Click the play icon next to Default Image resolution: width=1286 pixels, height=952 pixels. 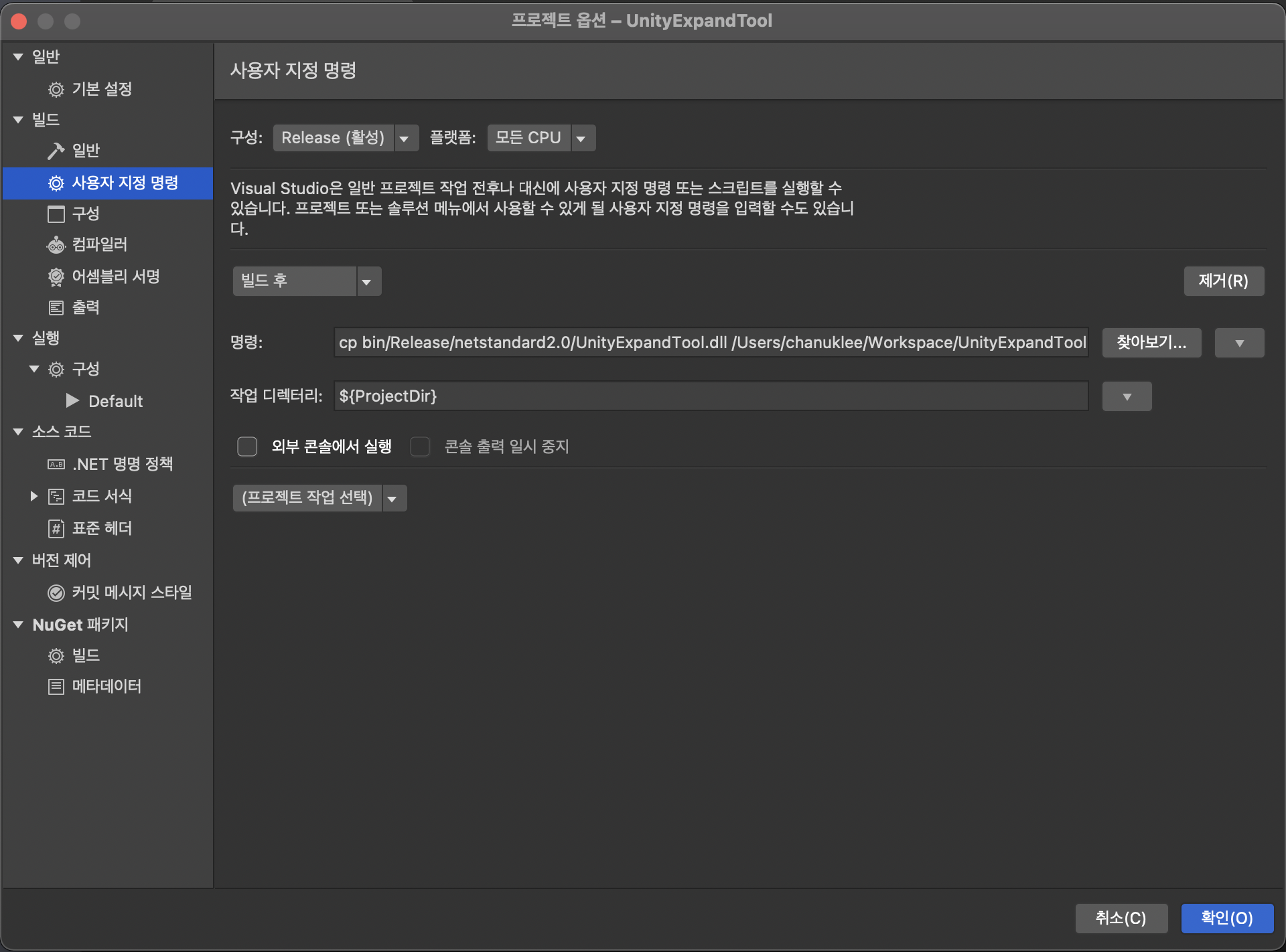coord(72,401)
